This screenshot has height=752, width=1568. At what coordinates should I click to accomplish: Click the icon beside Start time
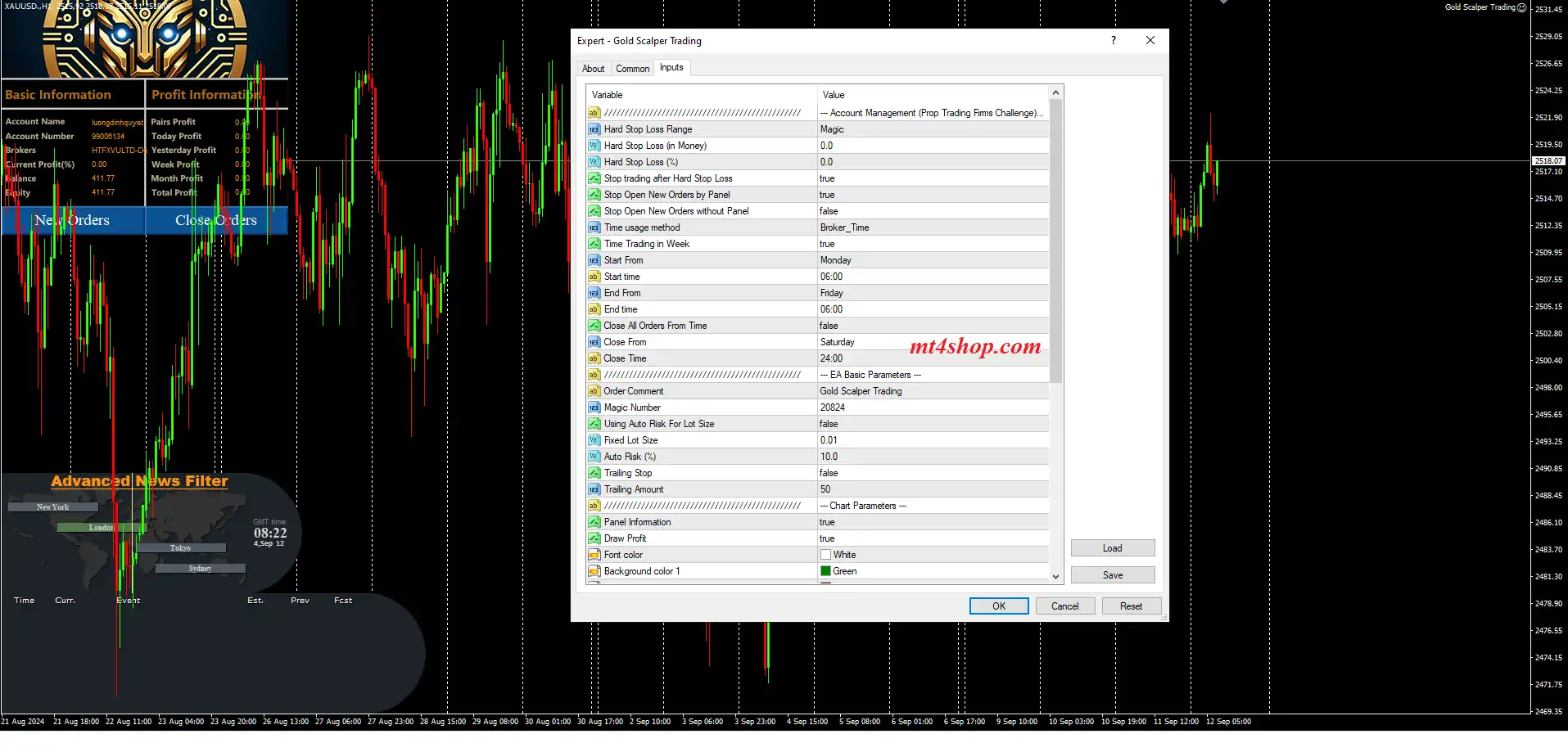pos(594,277)
